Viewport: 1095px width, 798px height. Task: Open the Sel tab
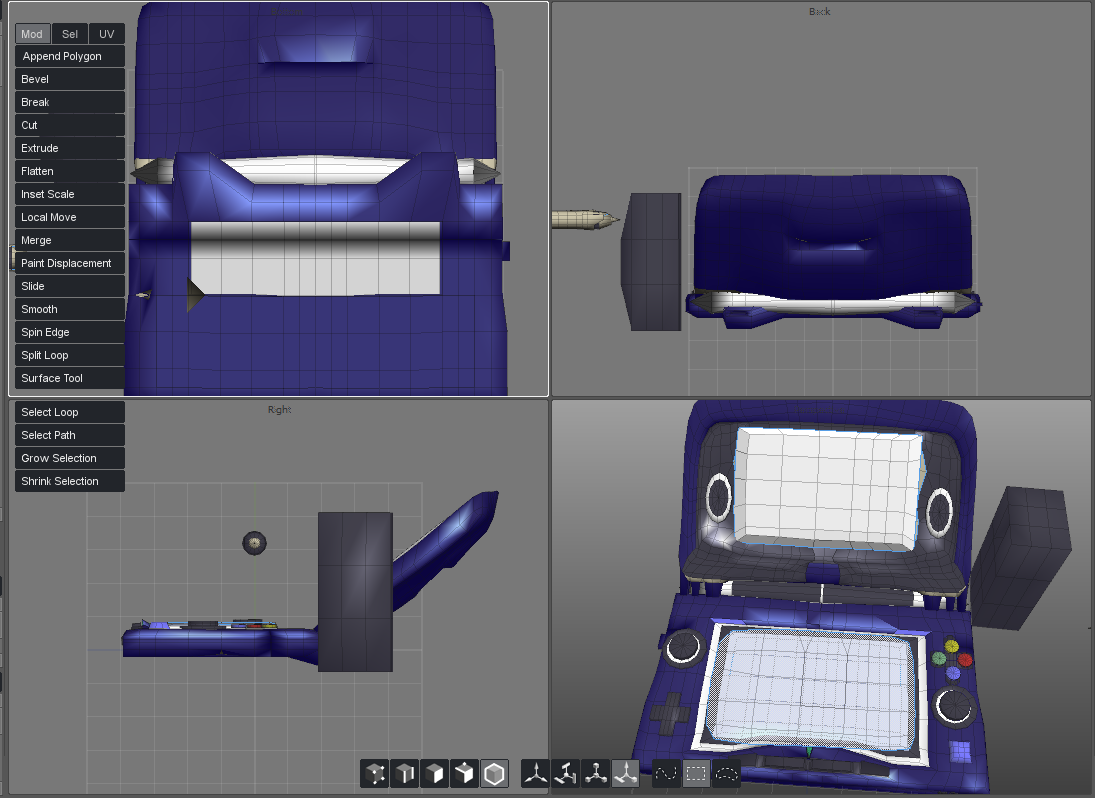[x=70, y=34]
